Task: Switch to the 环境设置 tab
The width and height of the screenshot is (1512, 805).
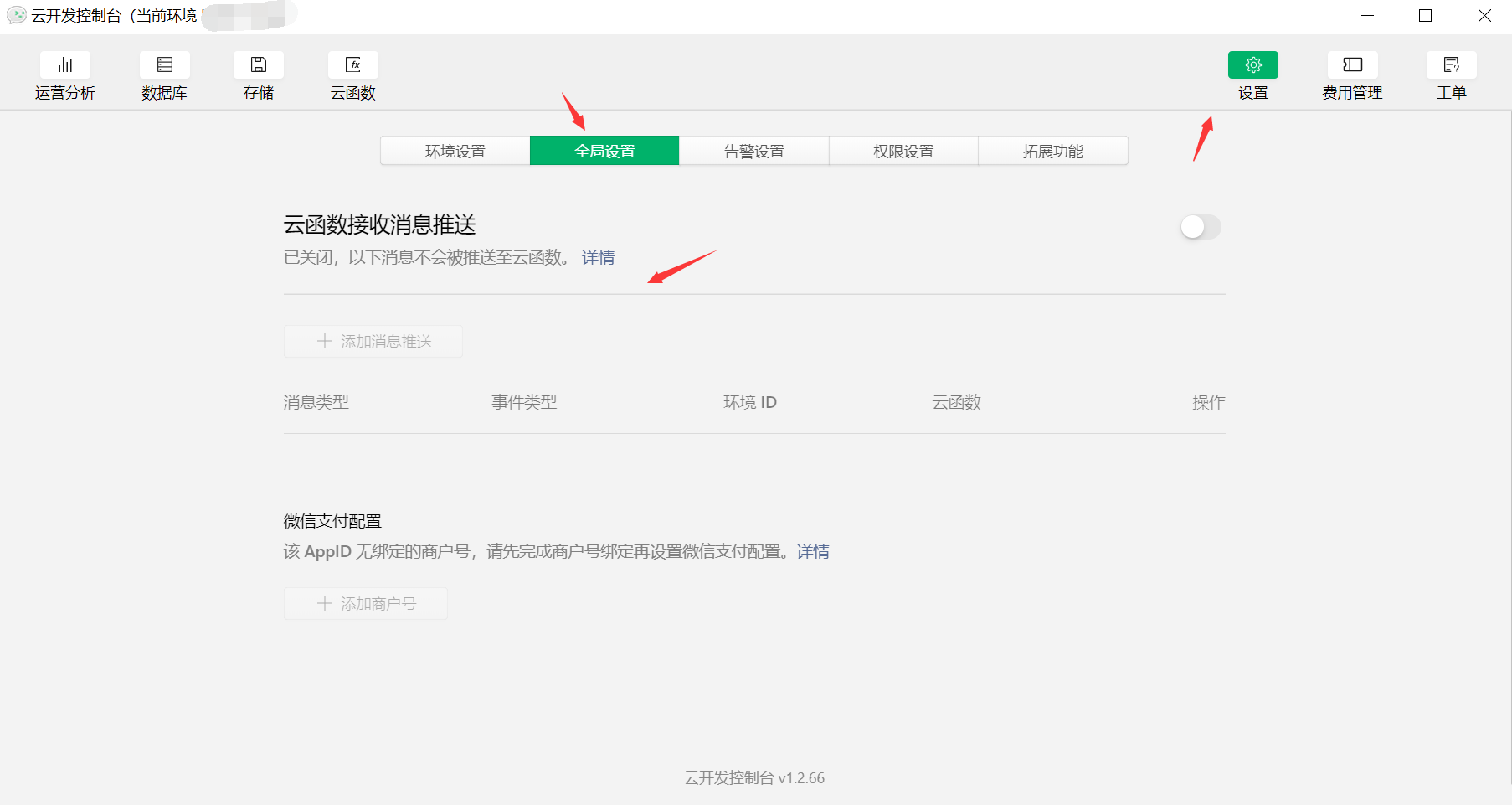Action: (x=455, y=151)
